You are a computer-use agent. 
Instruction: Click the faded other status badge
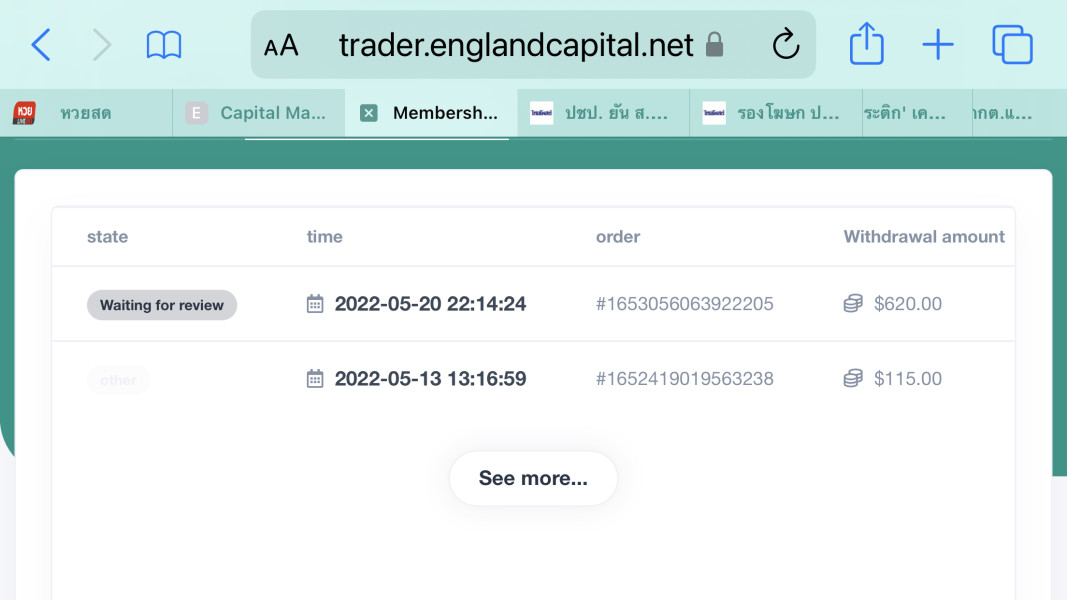coord(118,380)
